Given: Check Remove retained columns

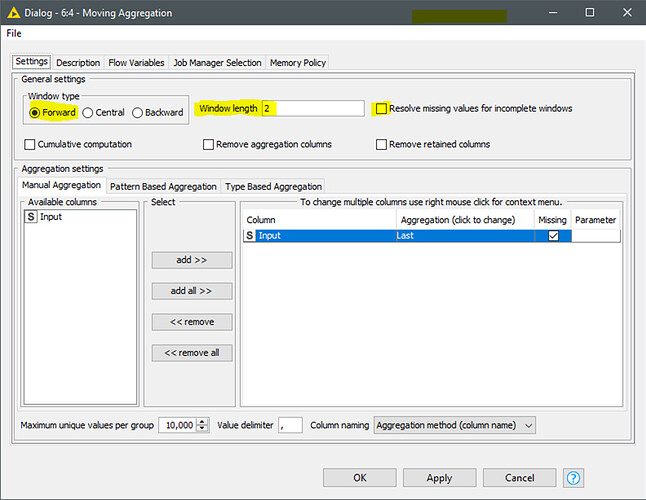Looking at the screenshot, I should pos(382,145).
